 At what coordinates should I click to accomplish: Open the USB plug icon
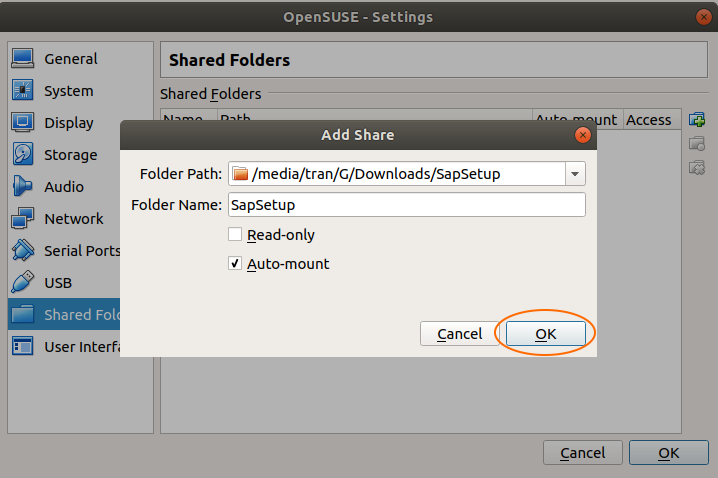pyautogui.click(x=22, y=282)
